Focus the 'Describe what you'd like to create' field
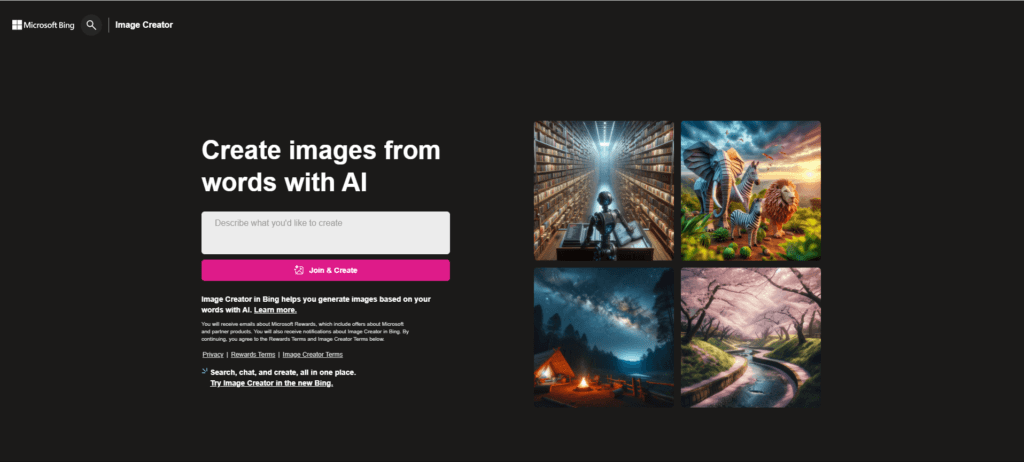The image size is (1024, 462). pyautogui.click(x=325, y=232)
